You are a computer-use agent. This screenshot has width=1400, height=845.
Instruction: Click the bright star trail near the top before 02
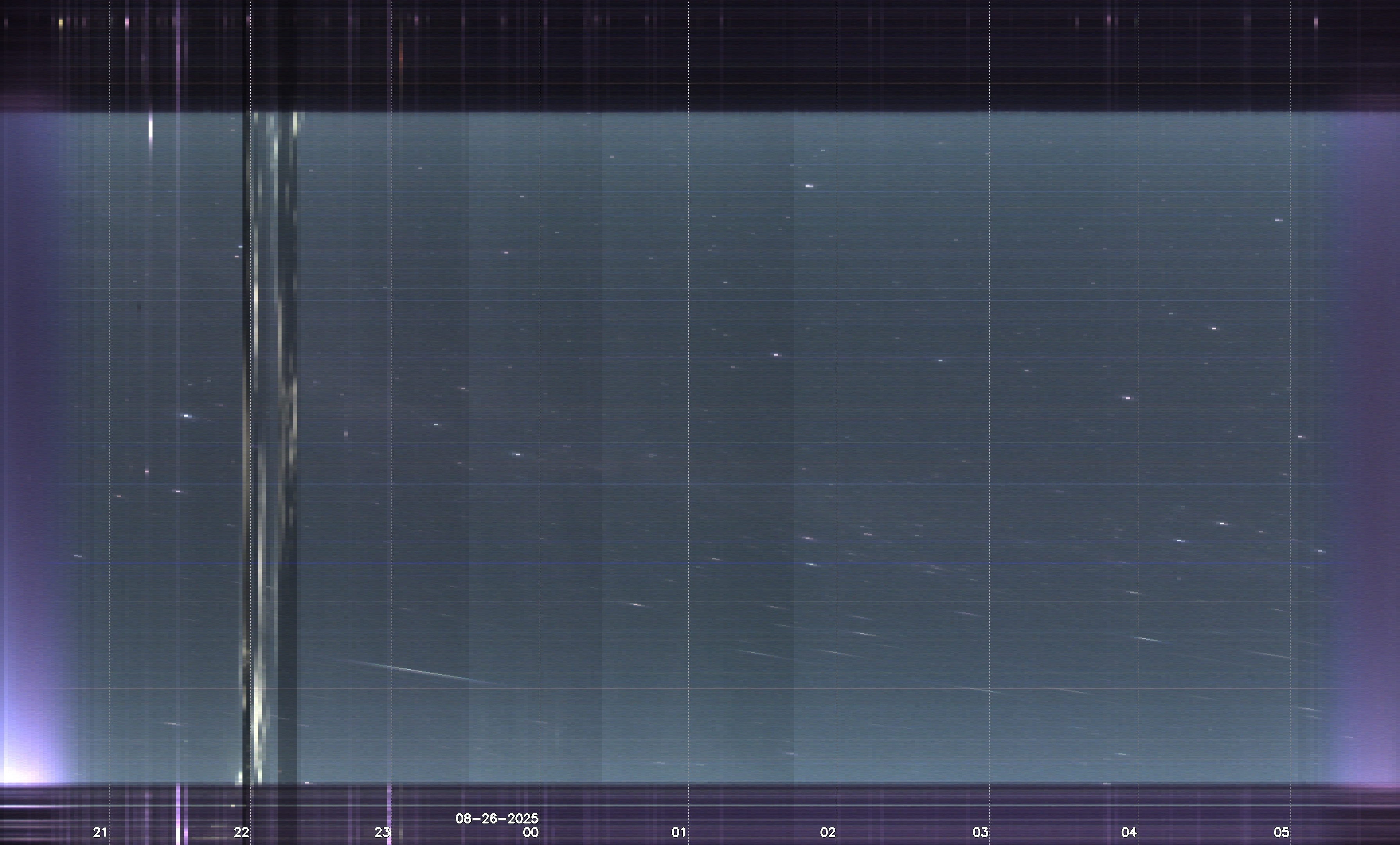point(809,186)
